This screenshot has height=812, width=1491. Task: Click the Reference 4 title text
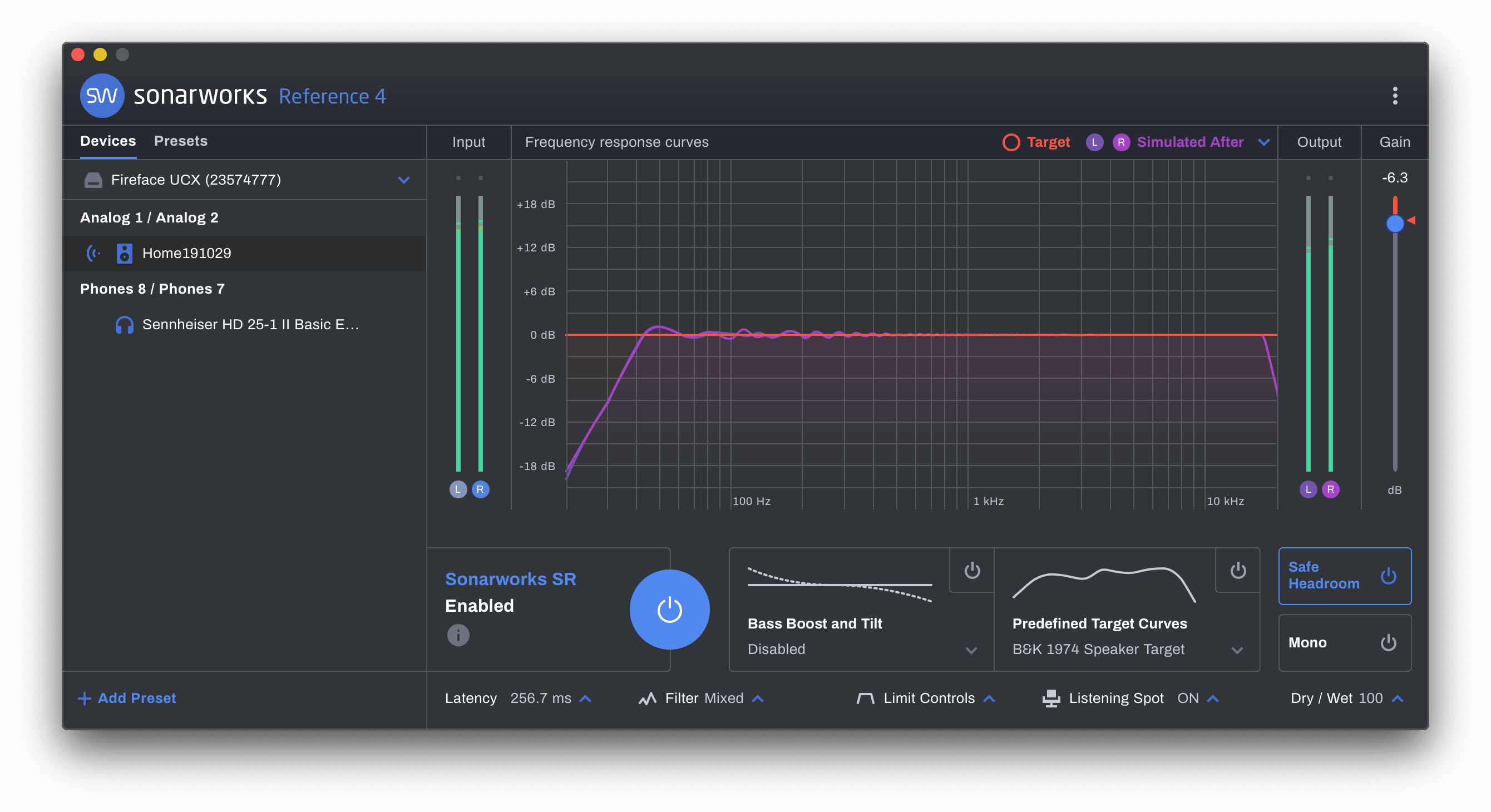point(332,96)
